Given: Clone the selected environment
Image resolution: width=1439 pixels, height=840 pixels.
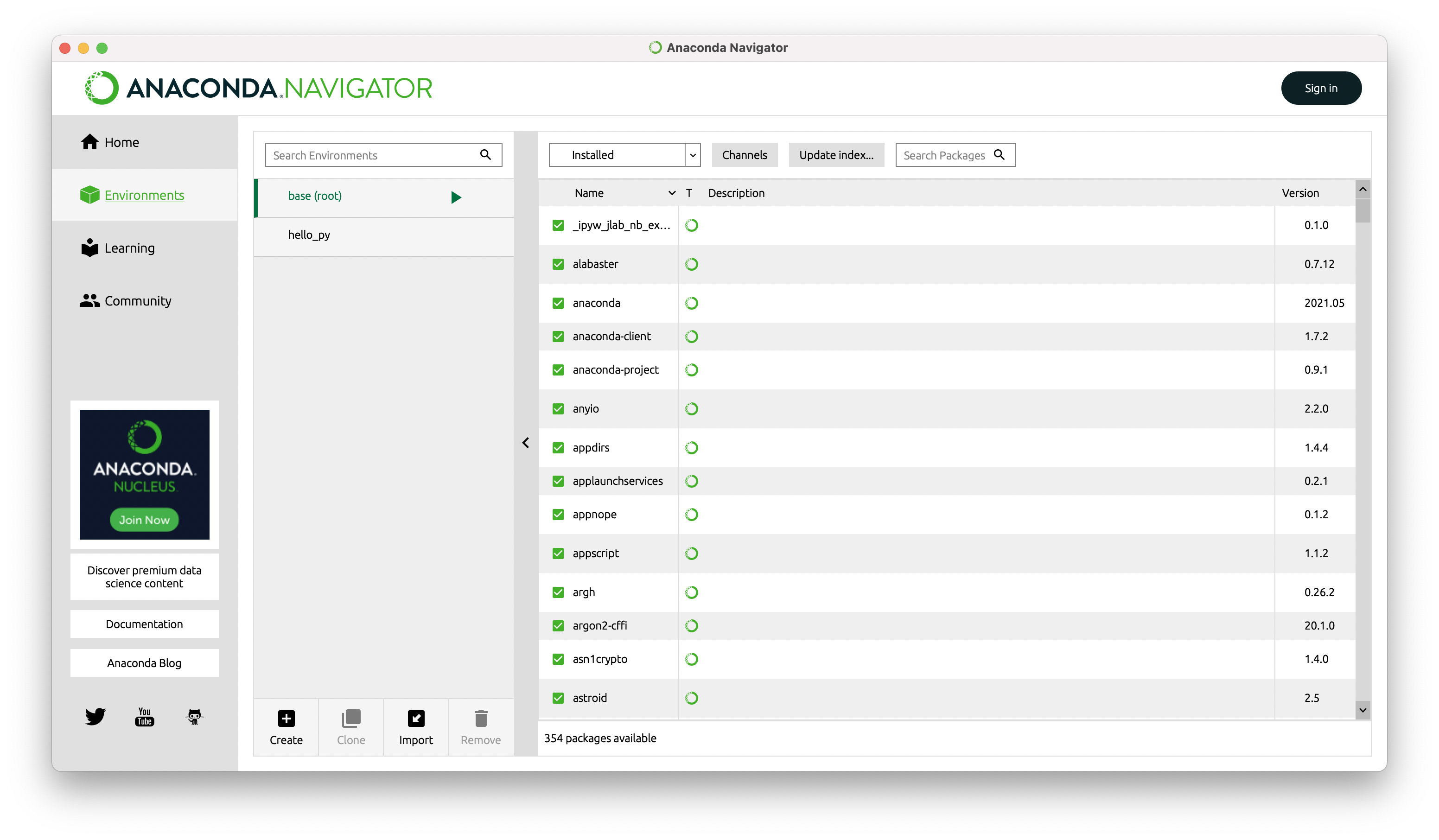Looking at the screenshot, I should coord(350,727).
